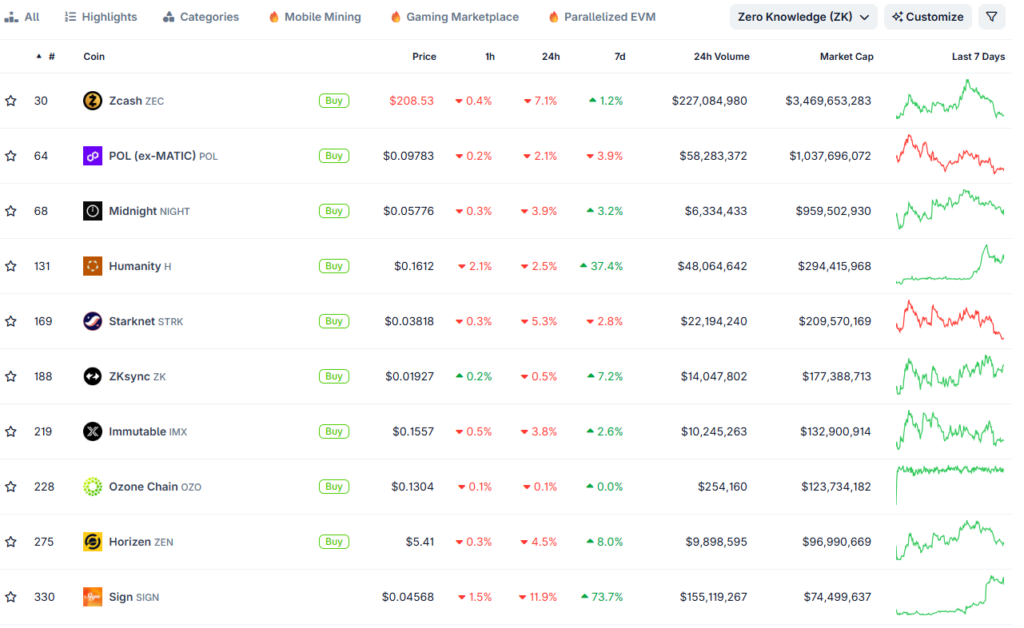
Task: Favorite Zcash using its star icon
Action: (x=11, y=101)
